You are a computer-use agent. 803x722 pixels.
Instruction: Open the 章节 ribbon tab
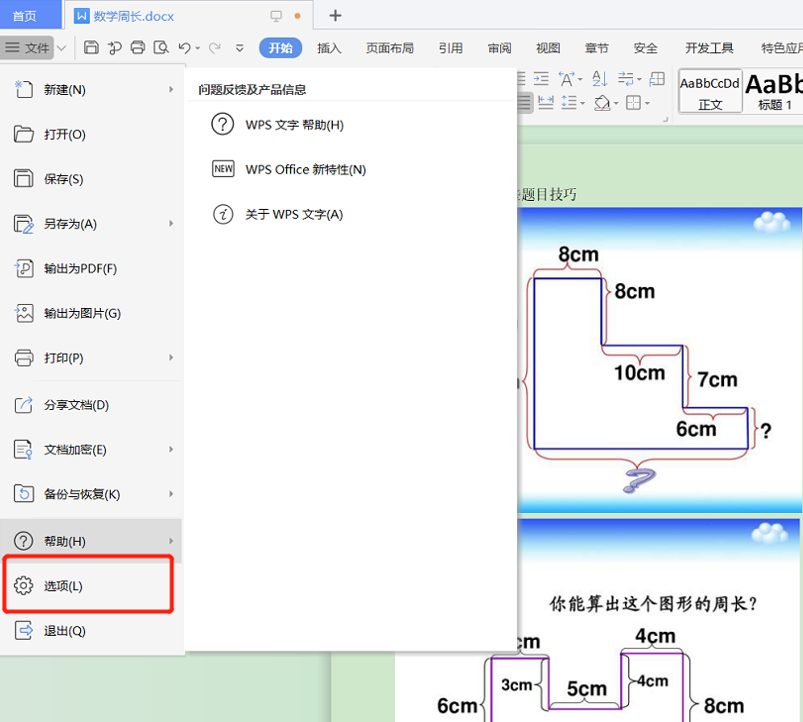(x=597, y=48)
